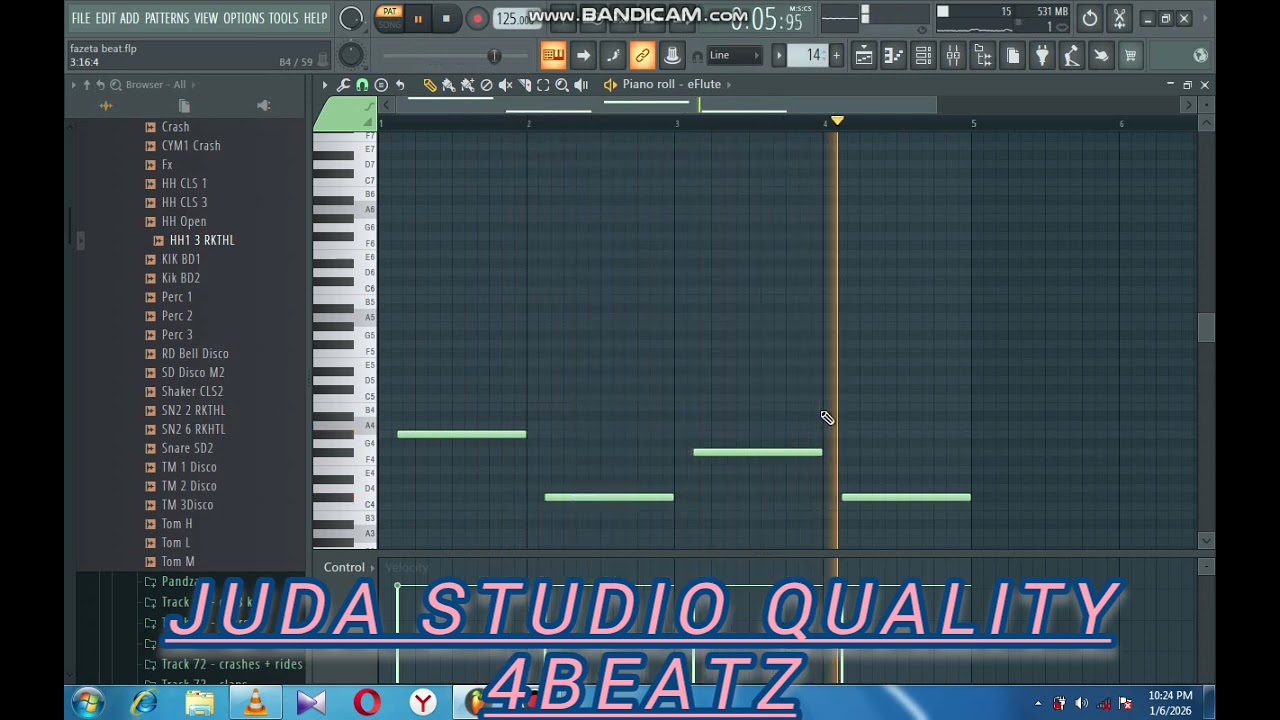1280x720 pixels.
Task: Toggle the piano roll magnet snap
Action: [362, 85]
